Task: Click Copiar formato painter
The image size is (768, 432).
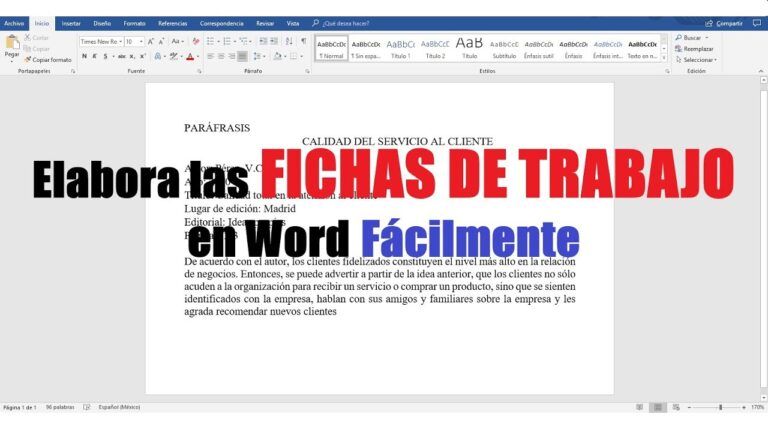Action: coord(48,59)
